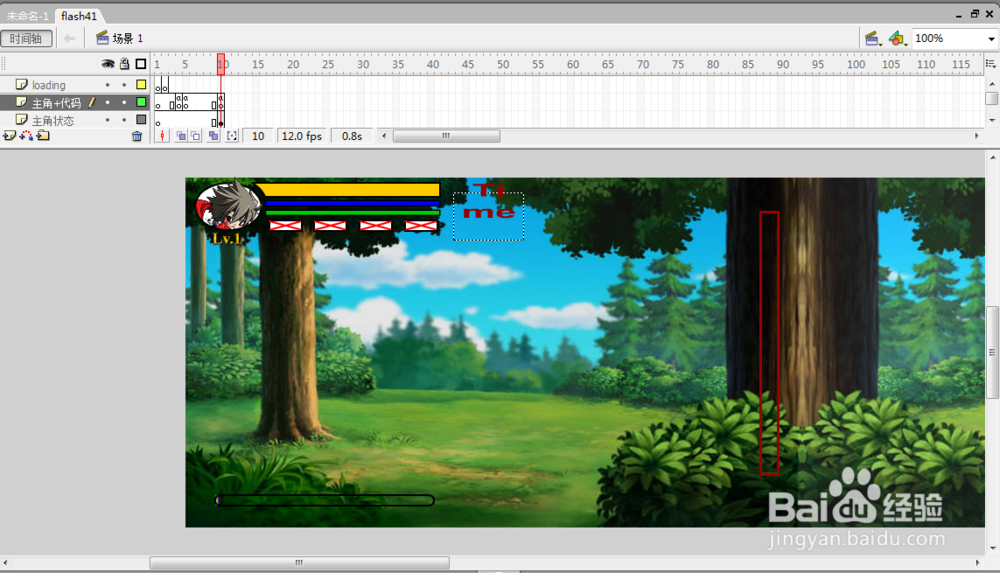
Task: Click frame 100 on the timeline ruler
Action: click(855, 64)
